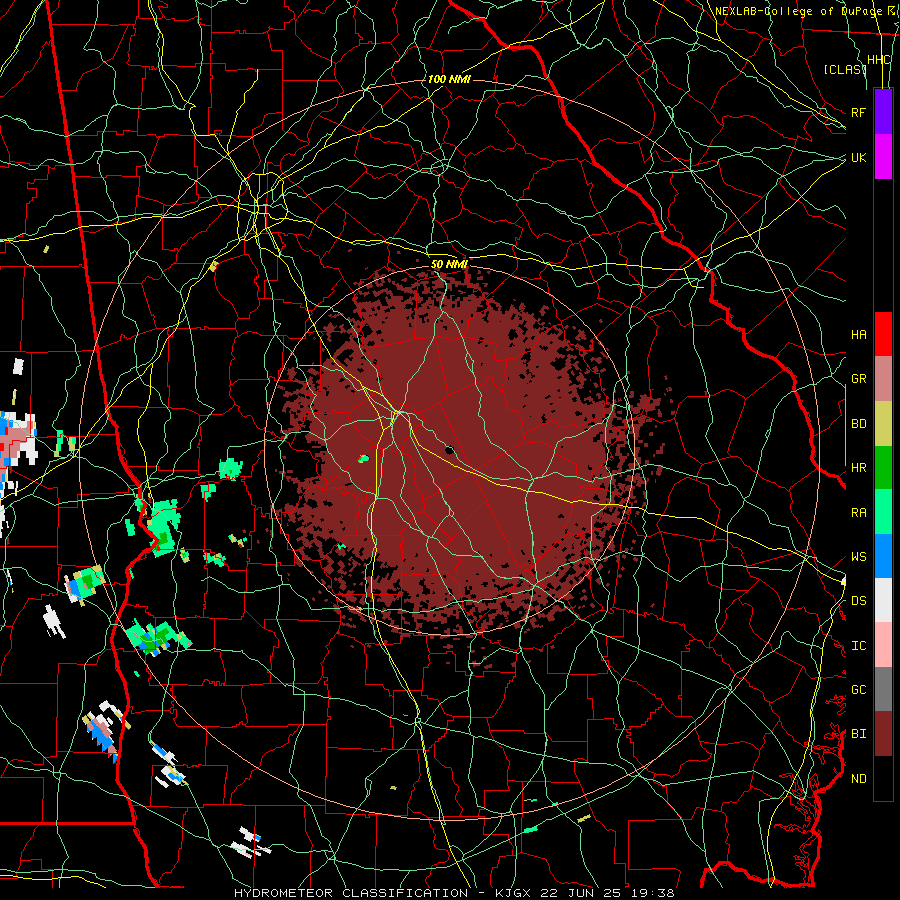Click the "UK" legend label
The width and height of the screenshot is (900, 900).
pyautogui.click(x=858, y=157)
